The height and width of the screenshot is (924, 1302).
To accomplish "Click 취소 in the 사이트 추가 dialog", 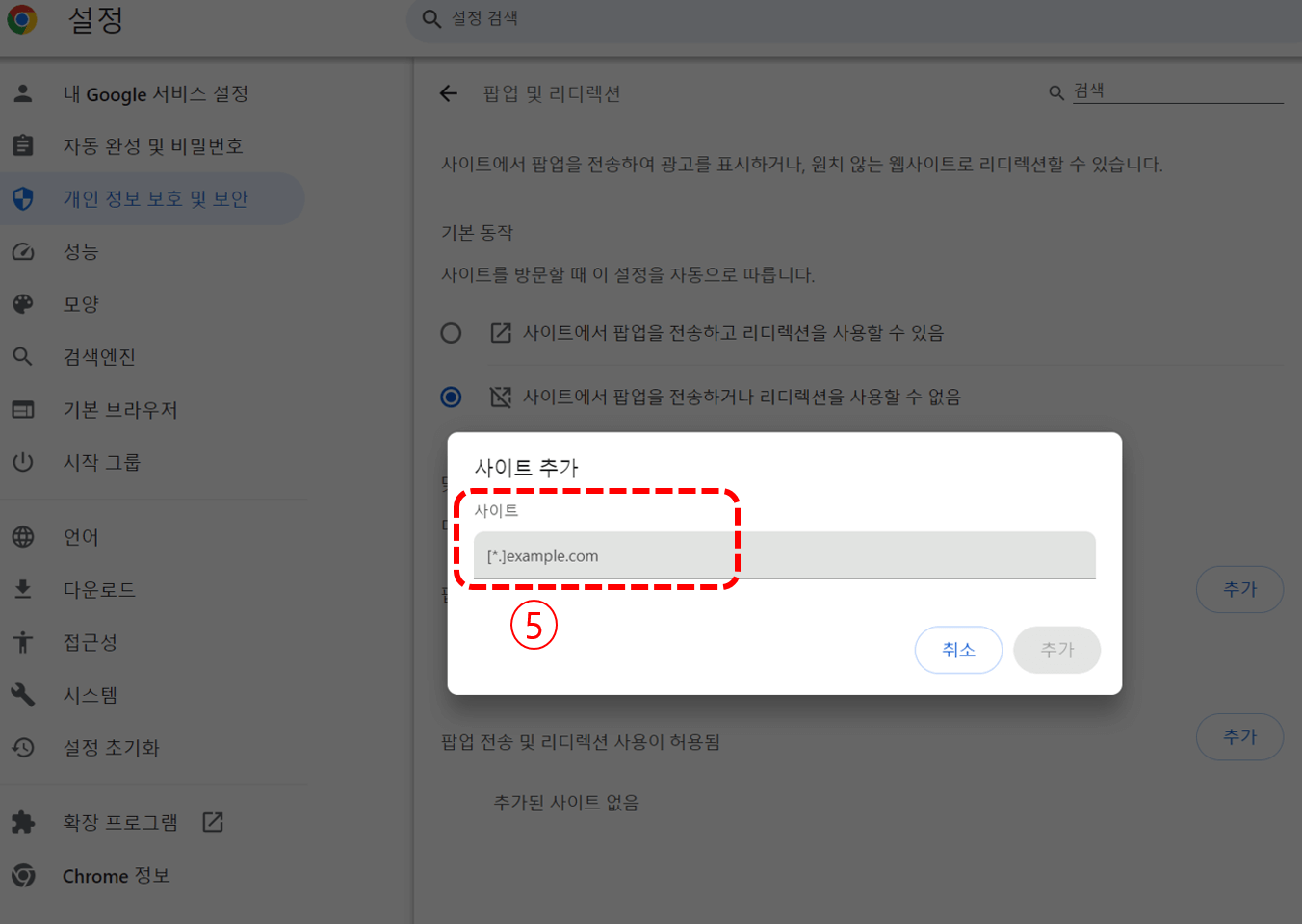I will pos(958,650).
